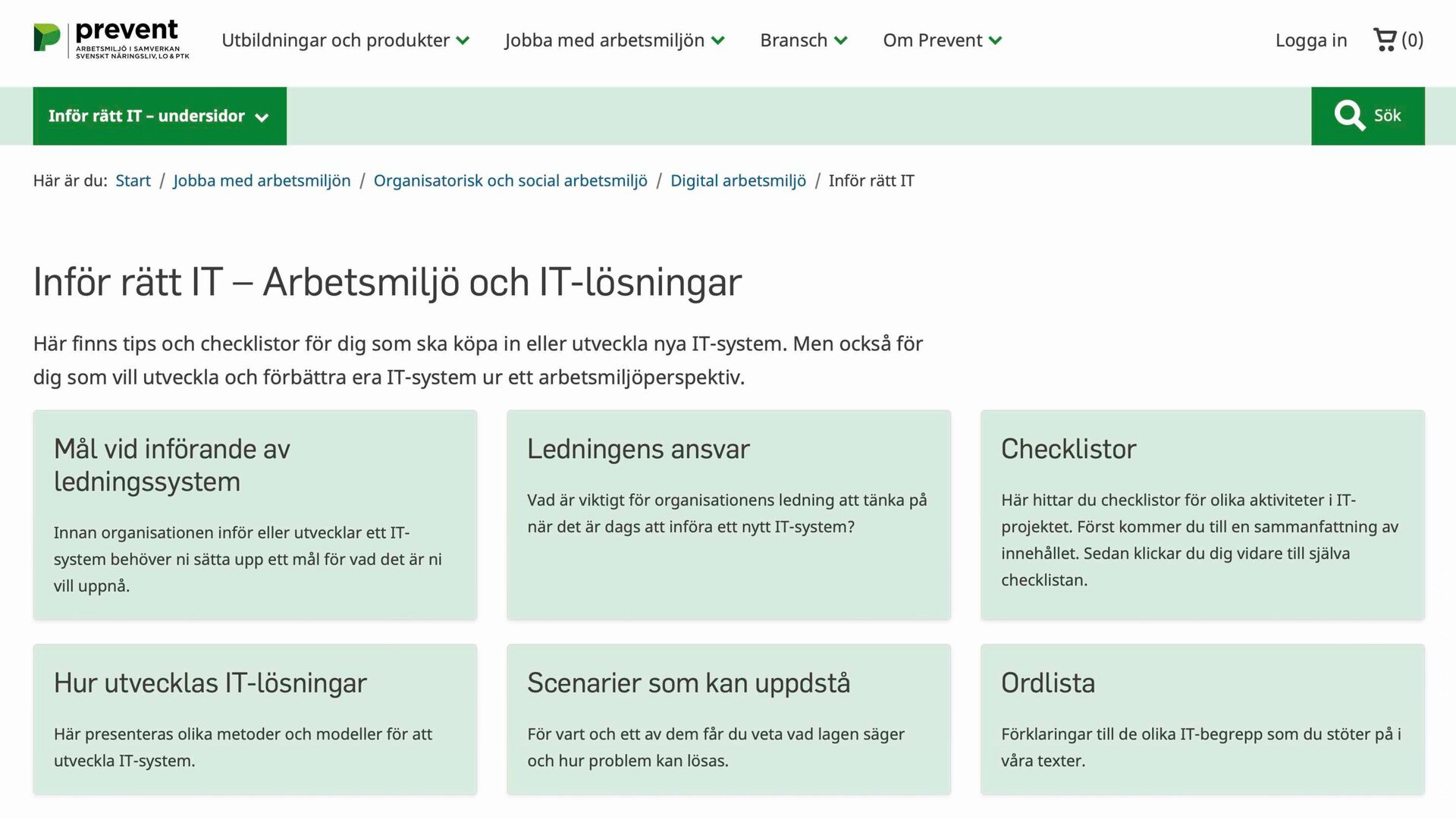Click the page heading Inför rätt IT – Arbetsmiljö
Screen dimensions: 1456x819
pyautogui.click(x=388, y=282)
